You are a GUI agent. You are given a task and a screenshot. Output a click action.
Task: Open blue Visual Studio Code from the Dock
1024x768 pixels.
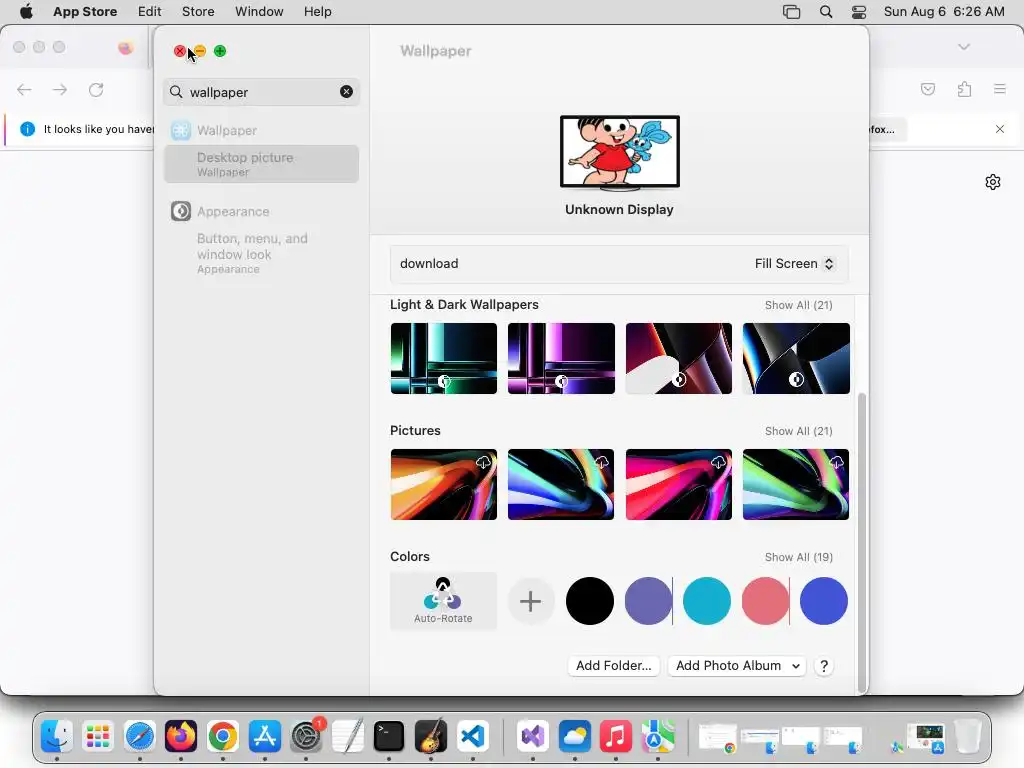click(x=473, y=737)
